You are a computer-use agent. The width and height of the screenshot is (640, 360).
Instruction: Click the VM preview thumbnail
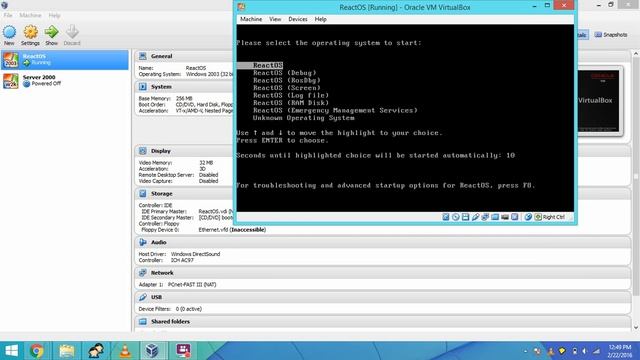599,100
